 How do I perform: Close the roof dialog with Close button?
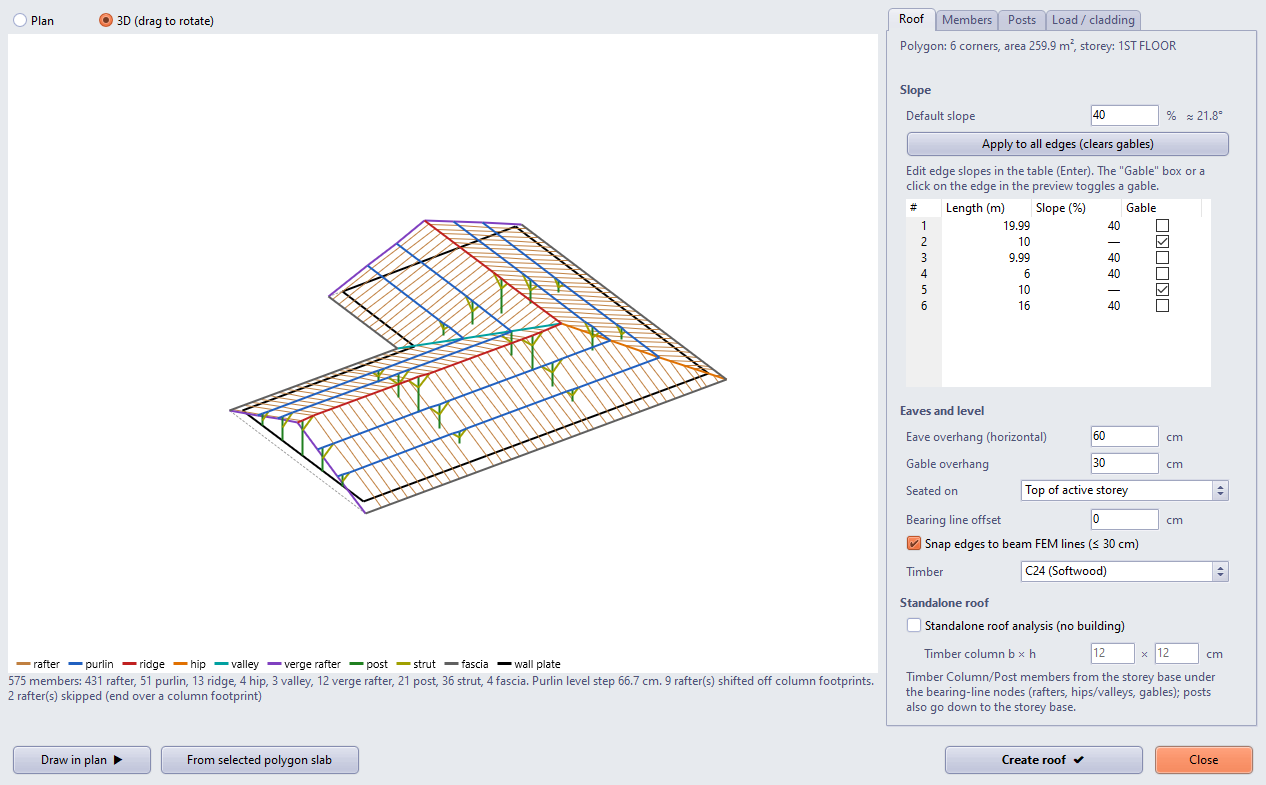(x=1204, y=760)
